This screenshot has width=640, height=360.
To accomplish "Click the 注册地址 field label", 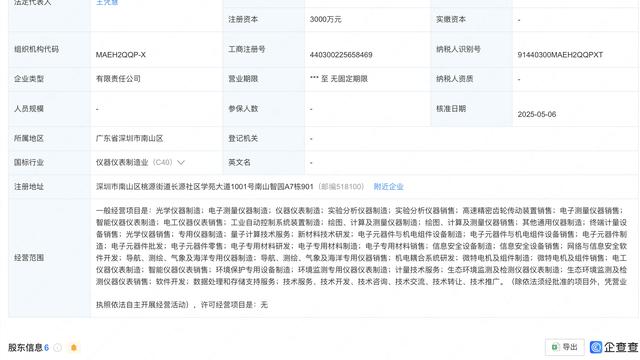I will coord(29,187).
